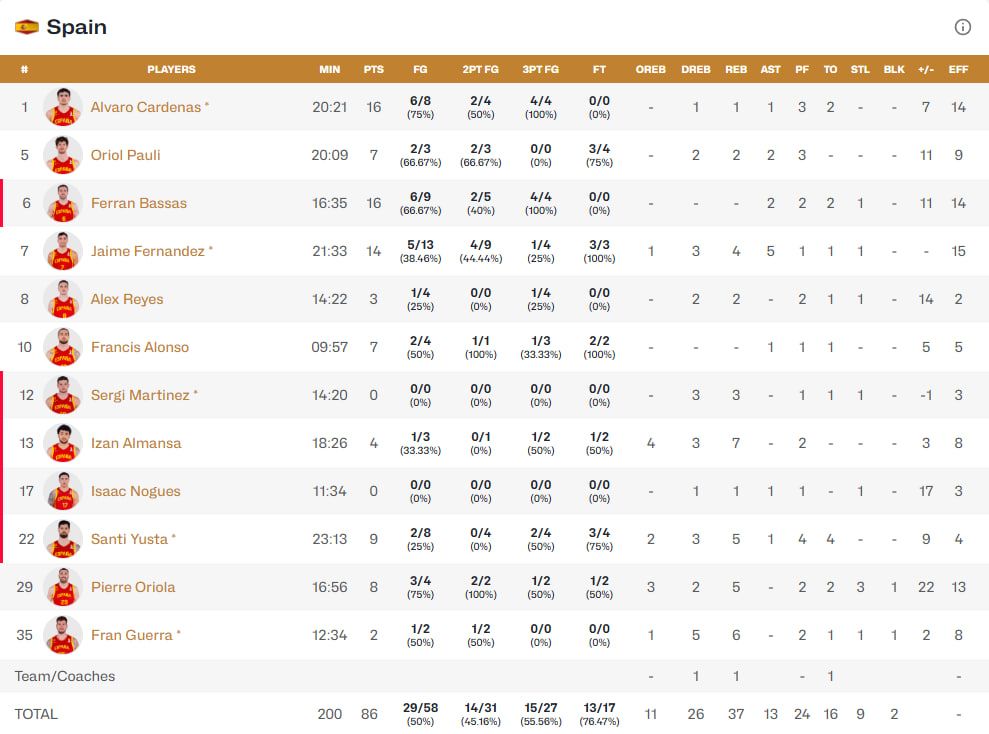The height and width of the screenshot is (734, 989).
Task: Click the PLAYERS column header
Action: click(171, 70)
